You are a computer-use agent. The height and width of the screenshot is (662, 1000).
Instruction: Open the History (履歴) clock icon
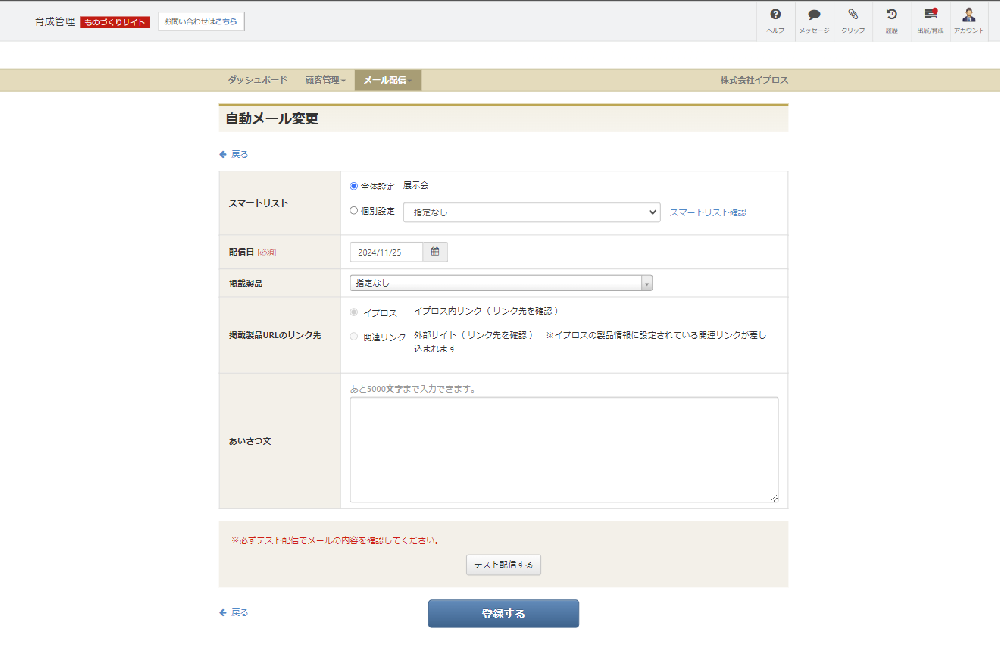(x=891, y=20)
